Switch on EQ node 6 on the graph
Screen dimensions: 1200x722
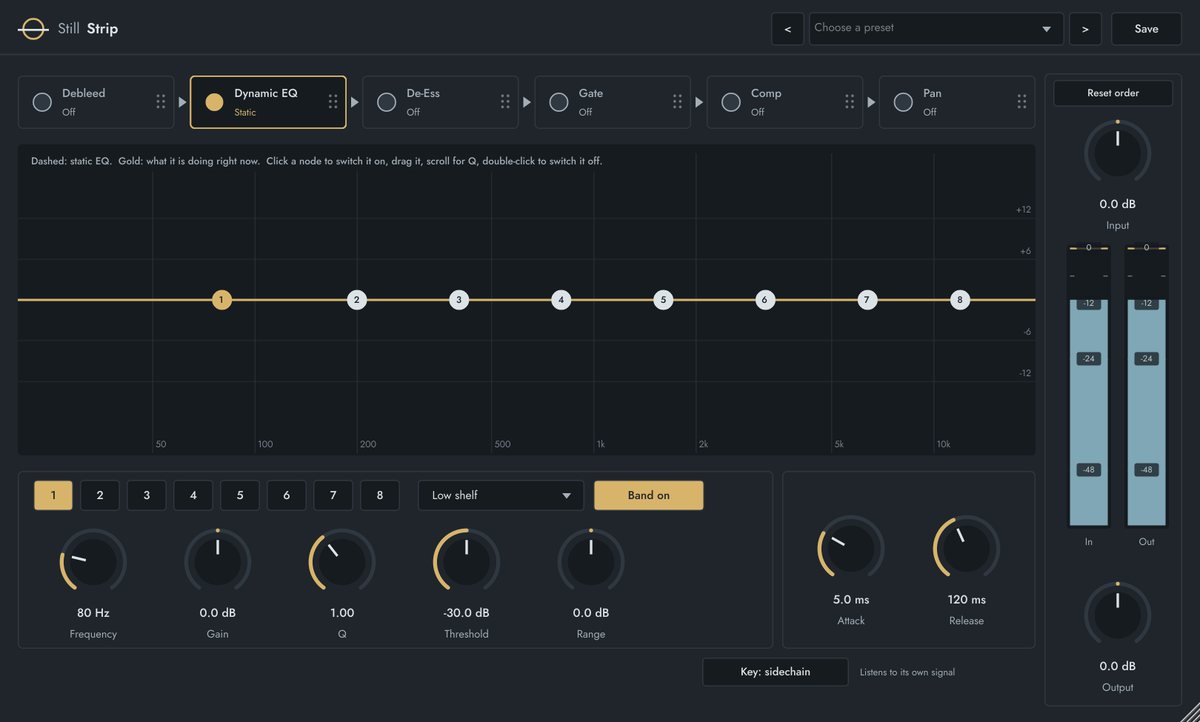point(765,299)
